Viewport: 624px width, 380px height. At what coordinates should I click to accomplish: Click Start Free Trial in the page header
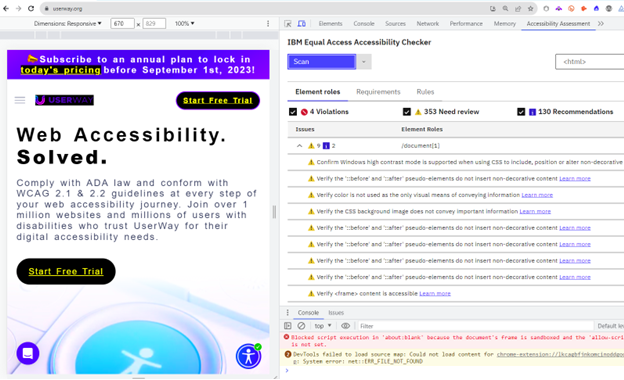(218, 100)
